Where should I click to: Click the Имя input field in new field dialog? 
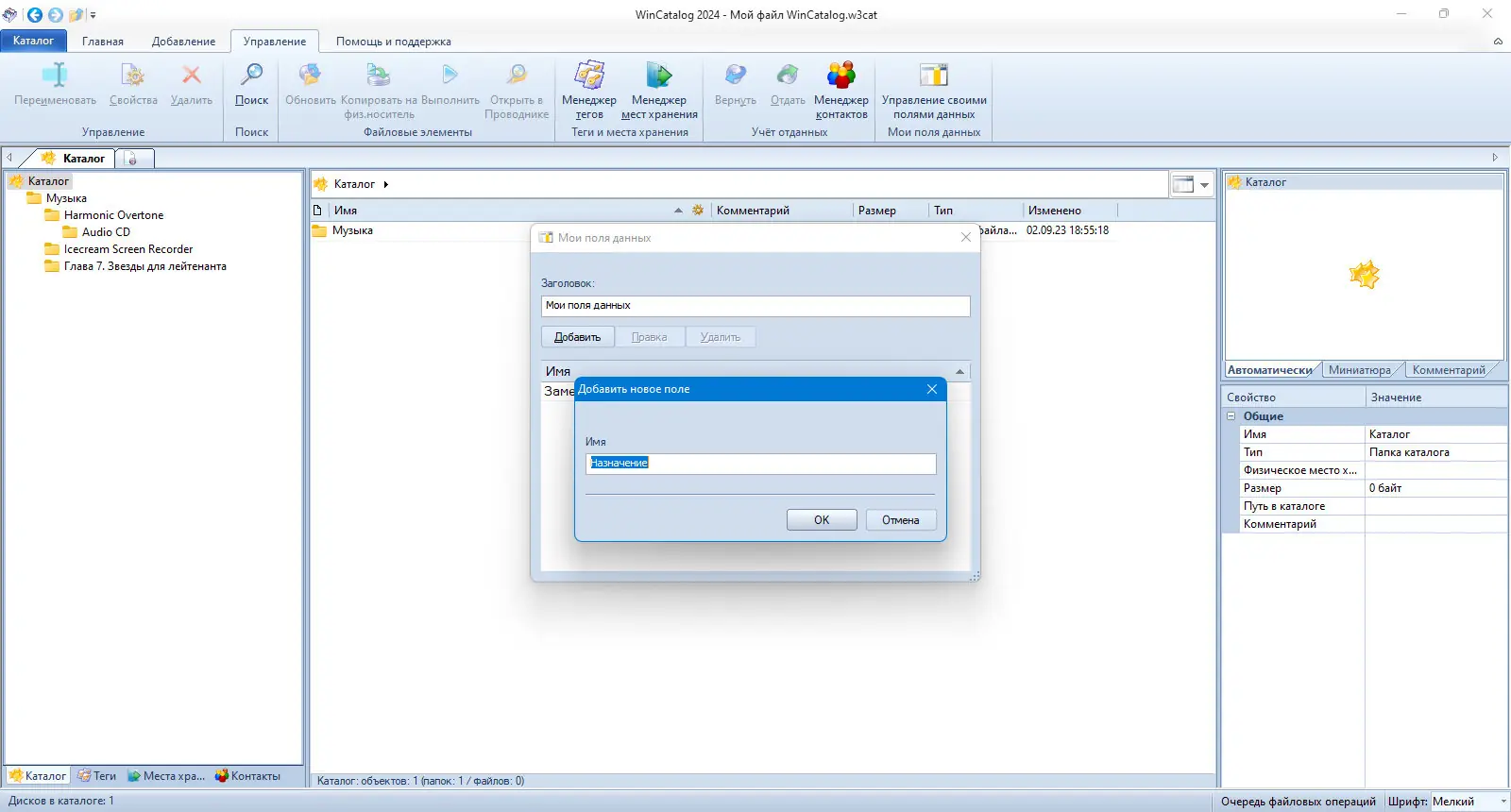761,464
